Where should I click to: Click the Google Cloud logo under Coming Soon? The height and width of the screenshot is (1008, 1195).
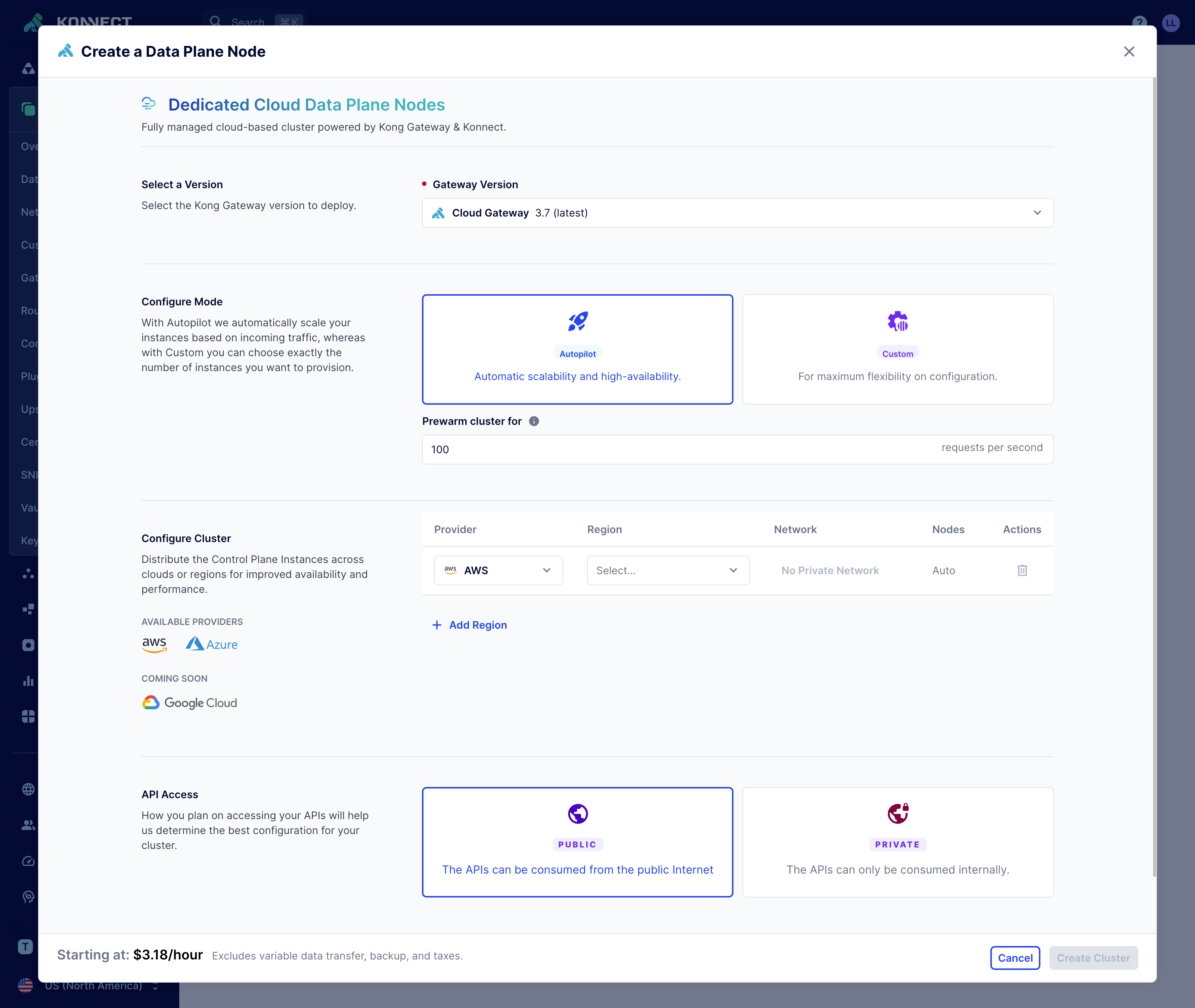pos(189,703)
